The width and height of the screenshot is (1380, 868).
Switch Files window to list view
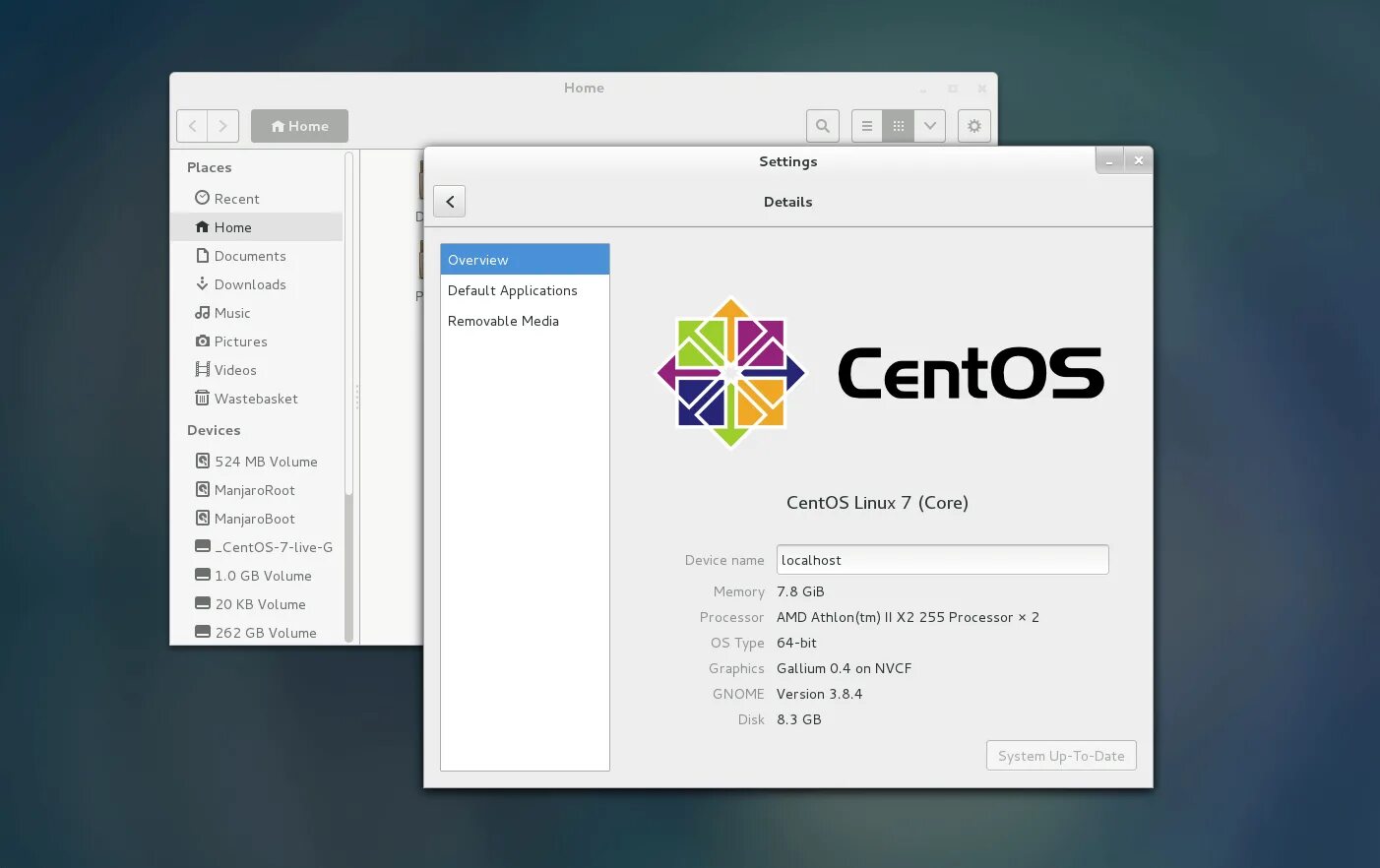click(867, 126)
